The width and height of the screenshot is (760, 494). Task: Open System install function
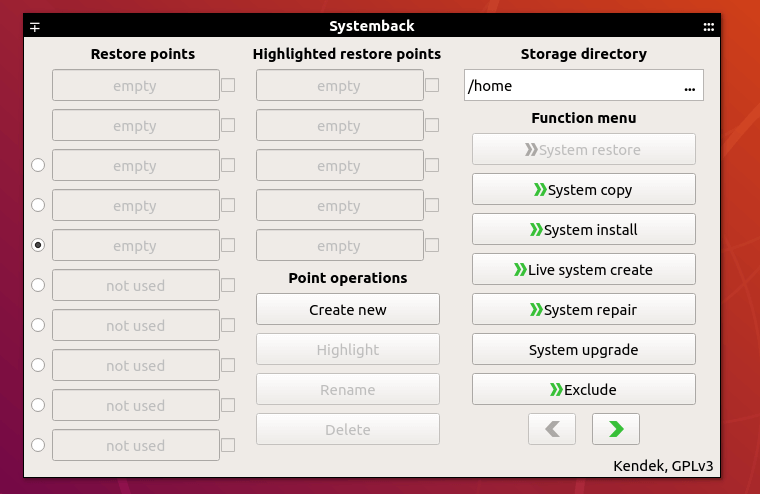(583, 229)
